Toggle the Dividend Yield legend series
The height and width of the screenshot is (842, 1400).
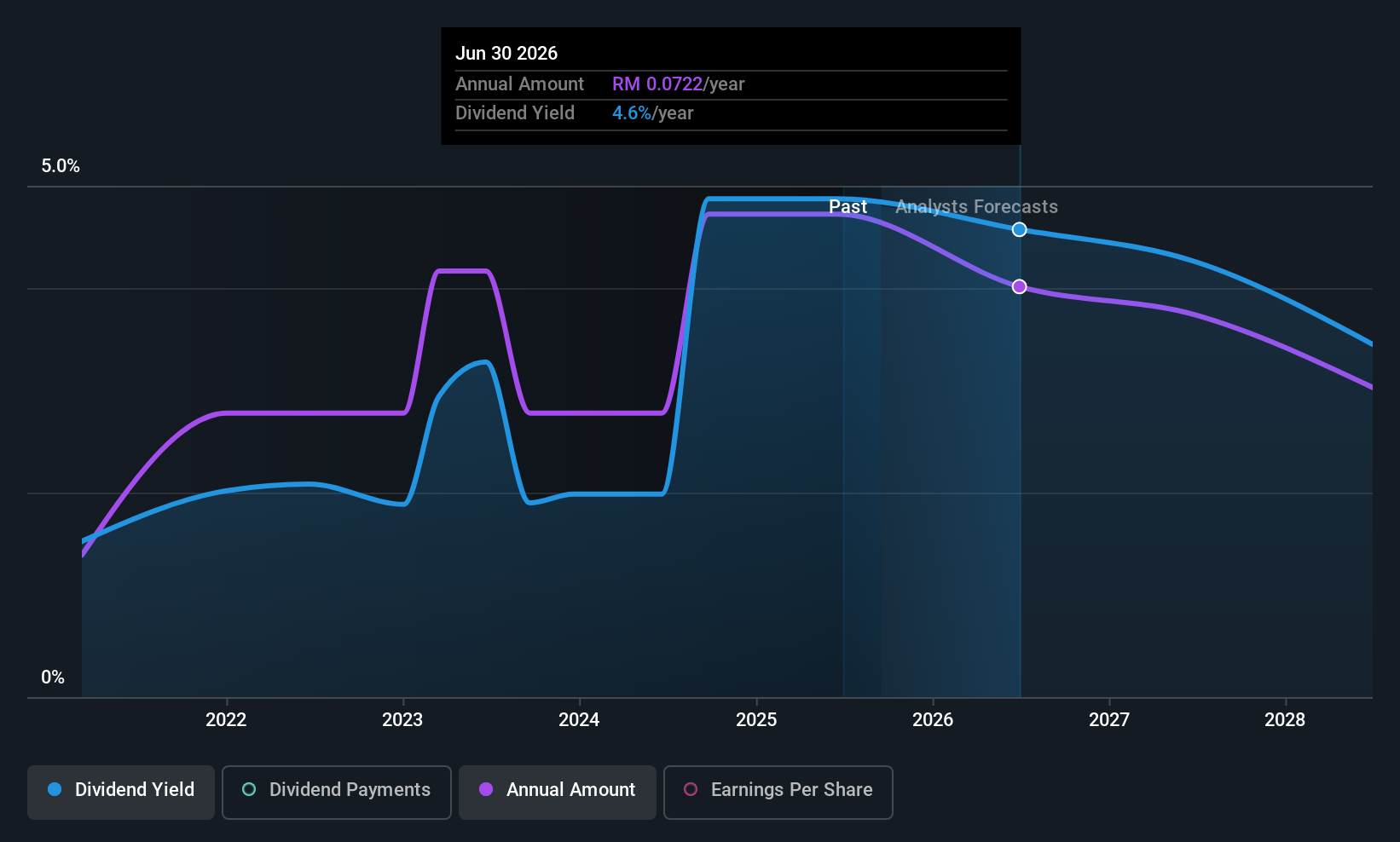tap(121, 792)
